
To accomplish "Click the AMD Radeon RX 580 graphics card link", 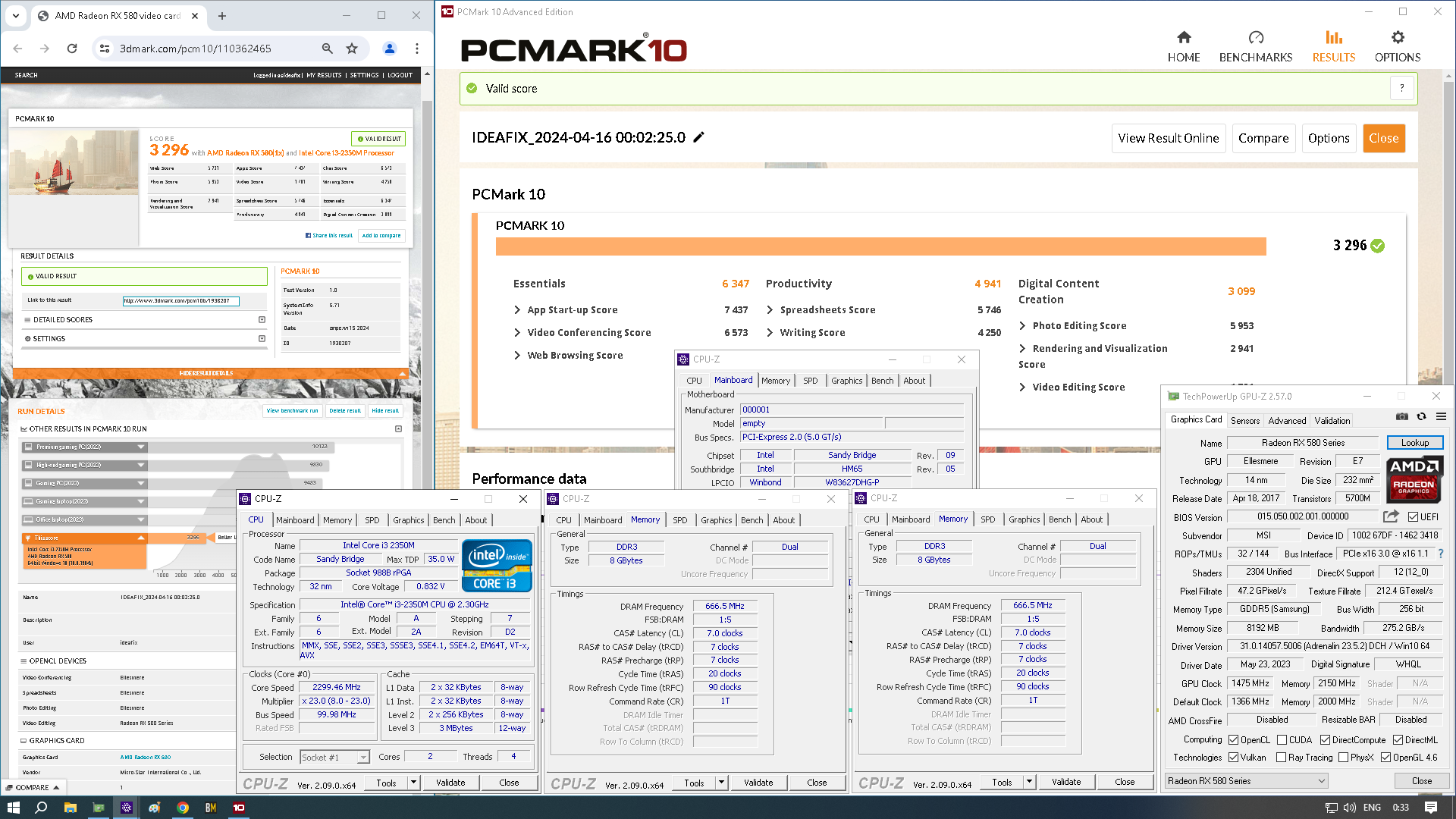I will tap(146, 757).
